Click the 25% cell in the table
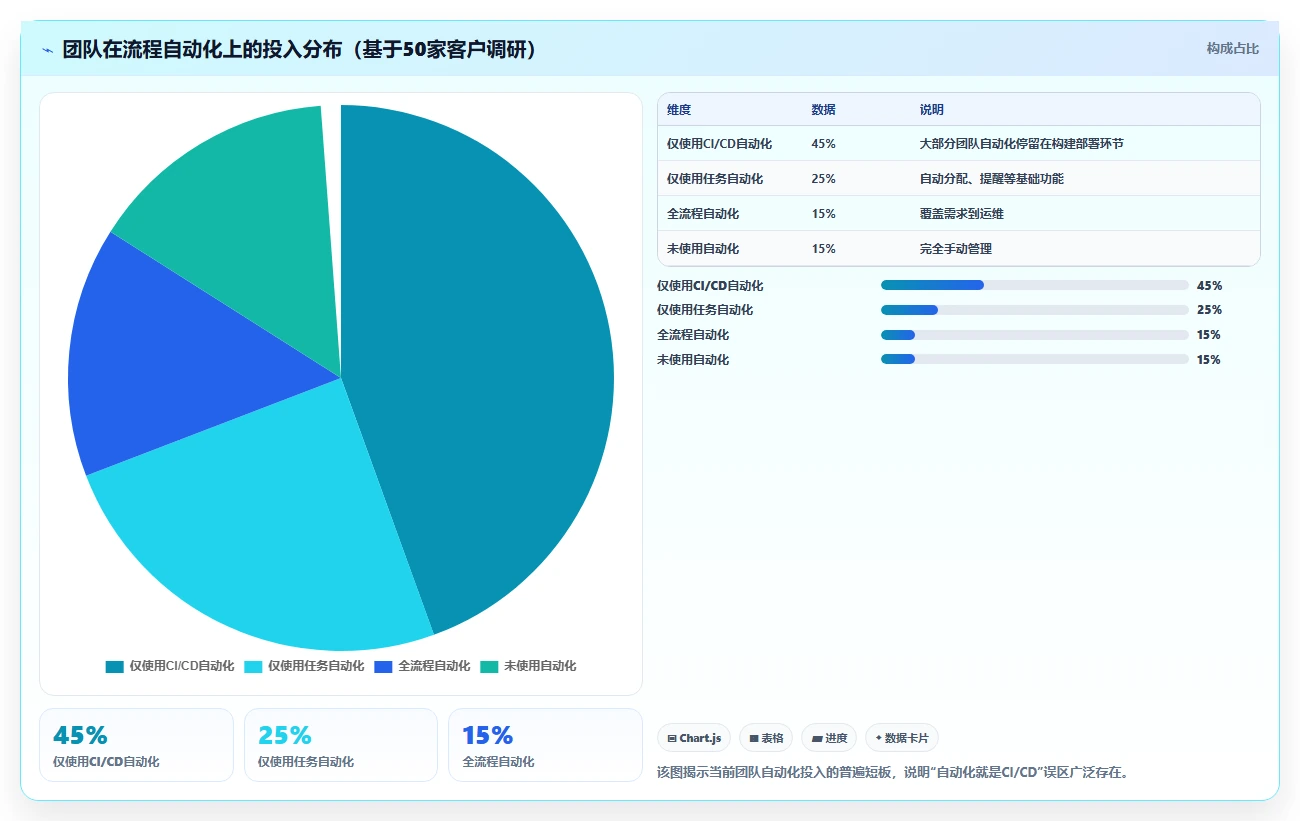Screen dimensions: 1300x821 tap(823, 179)
